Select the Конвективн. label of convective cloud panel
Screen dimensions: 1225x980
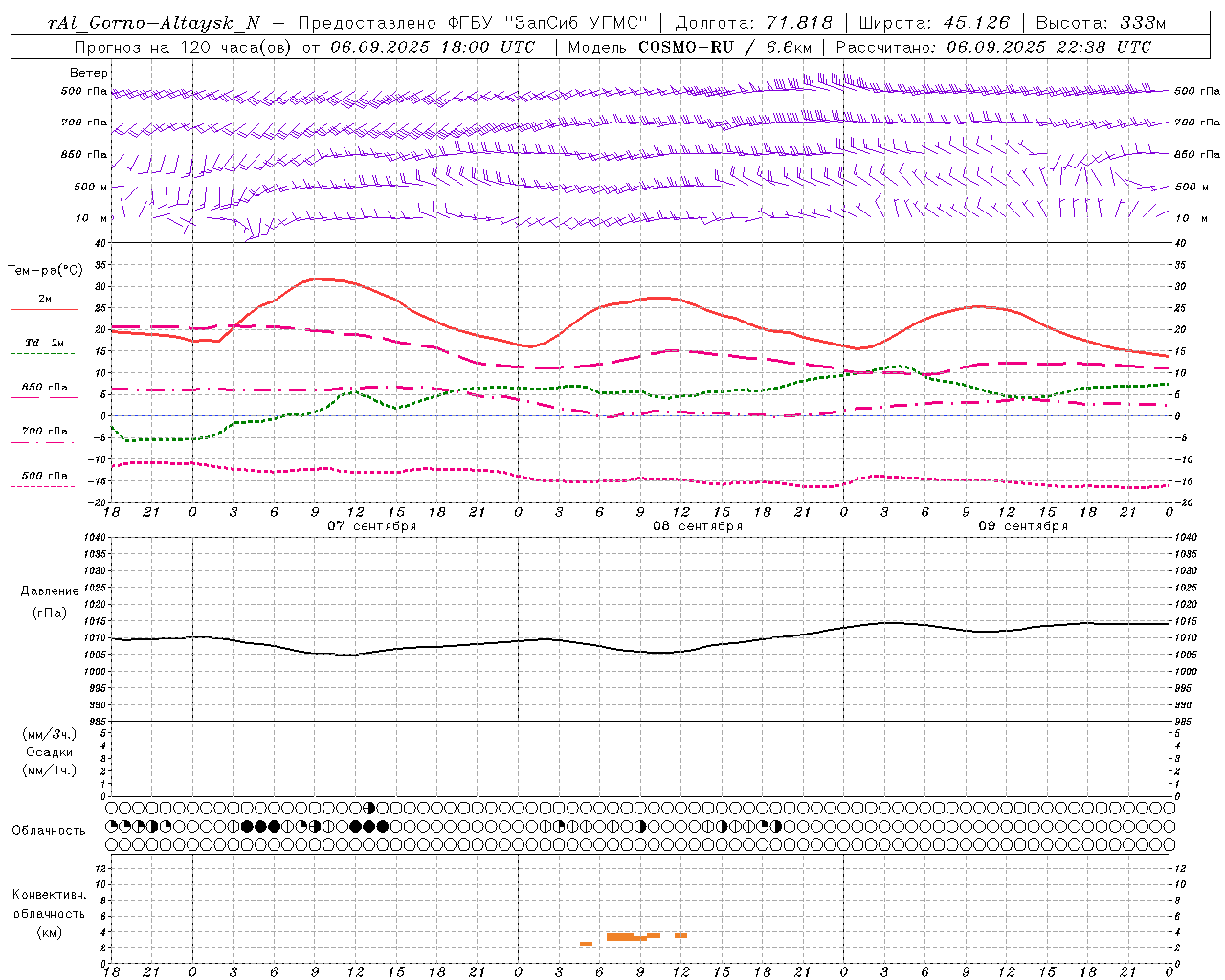click(x=49, y=895)
